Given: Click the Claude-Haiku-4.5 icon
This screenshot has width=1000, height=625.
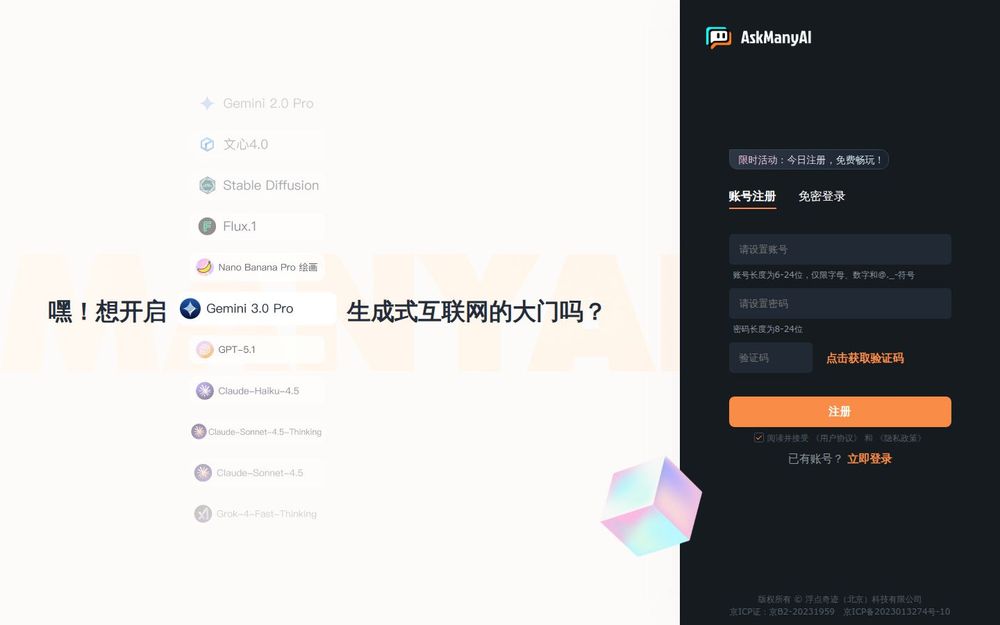Looking at the screenshot, I should coord(205,390).
